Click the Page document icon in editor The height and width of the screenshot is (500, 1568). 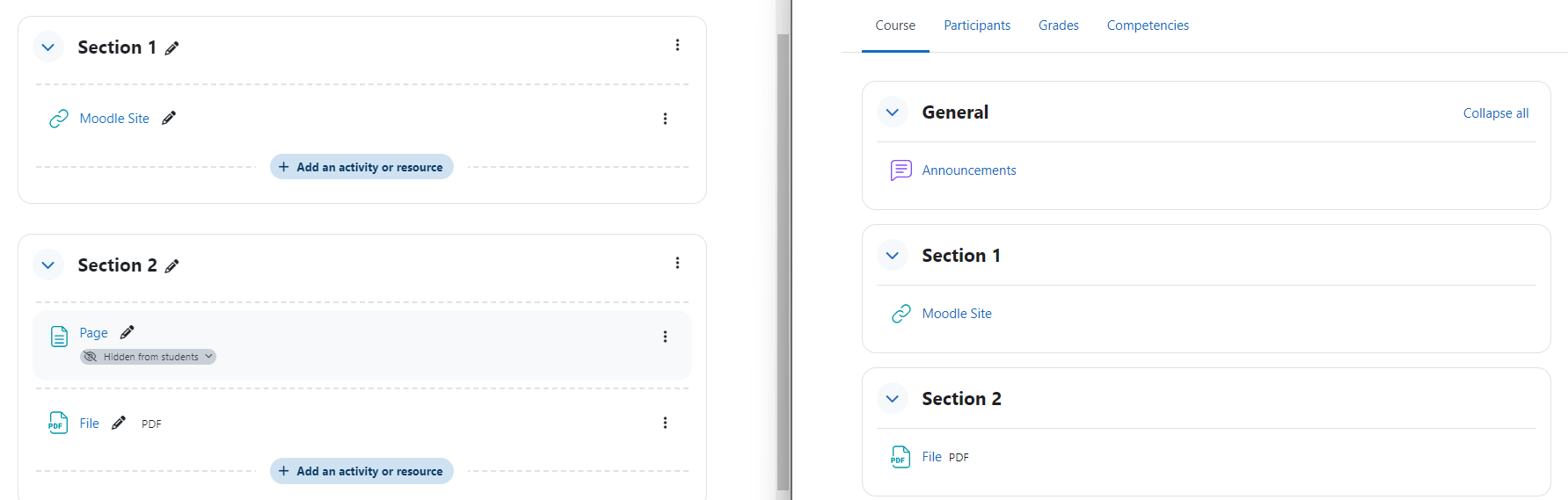(59, 337)
